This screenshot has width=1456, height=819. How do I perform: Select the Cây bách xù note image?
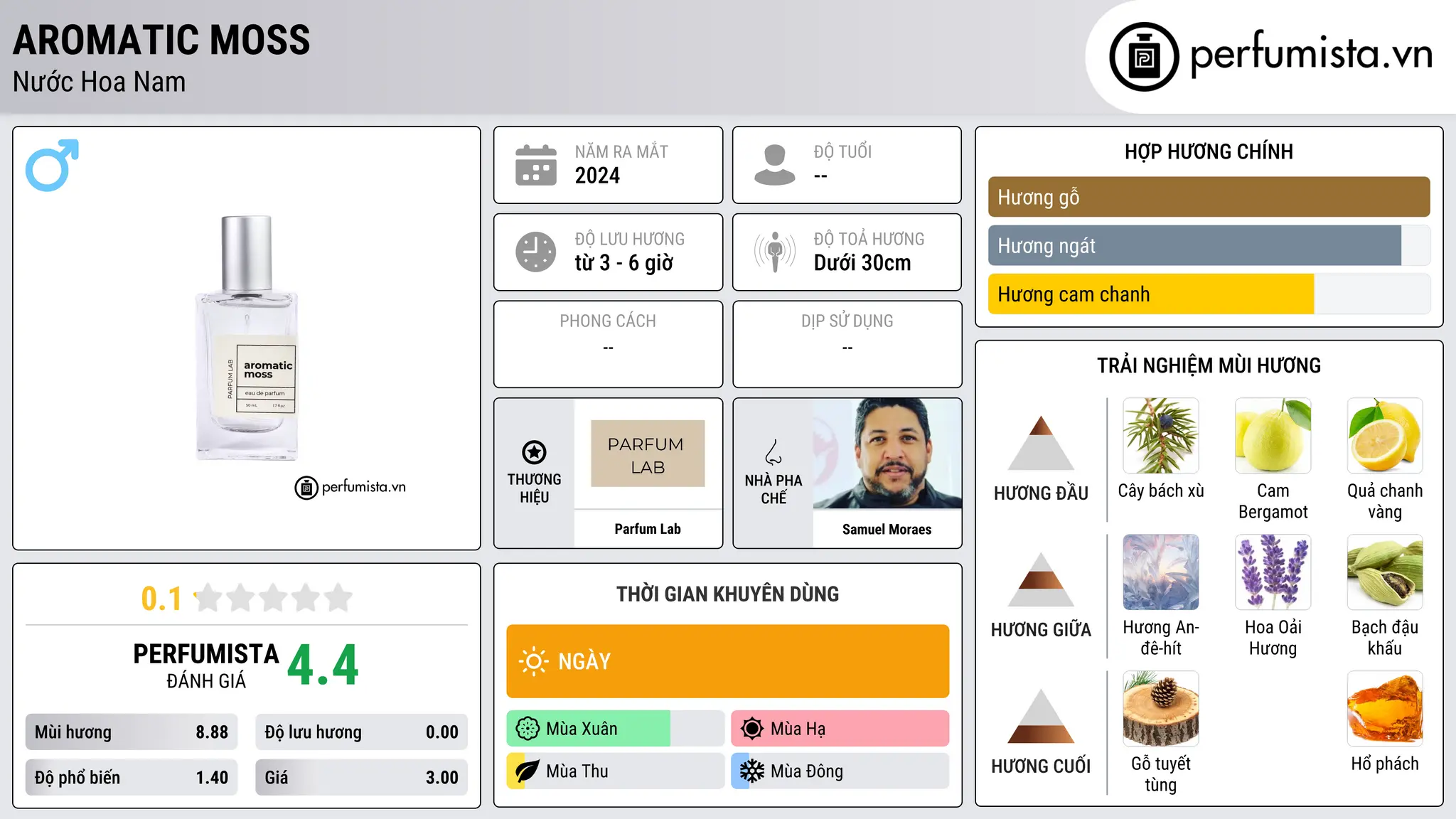point(1161,436)
